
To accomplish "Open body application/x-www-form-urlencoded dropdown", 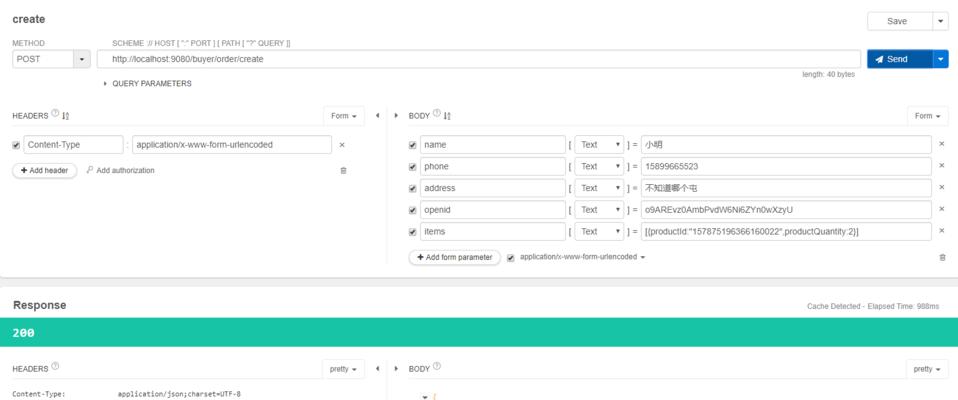I will 582,257.
